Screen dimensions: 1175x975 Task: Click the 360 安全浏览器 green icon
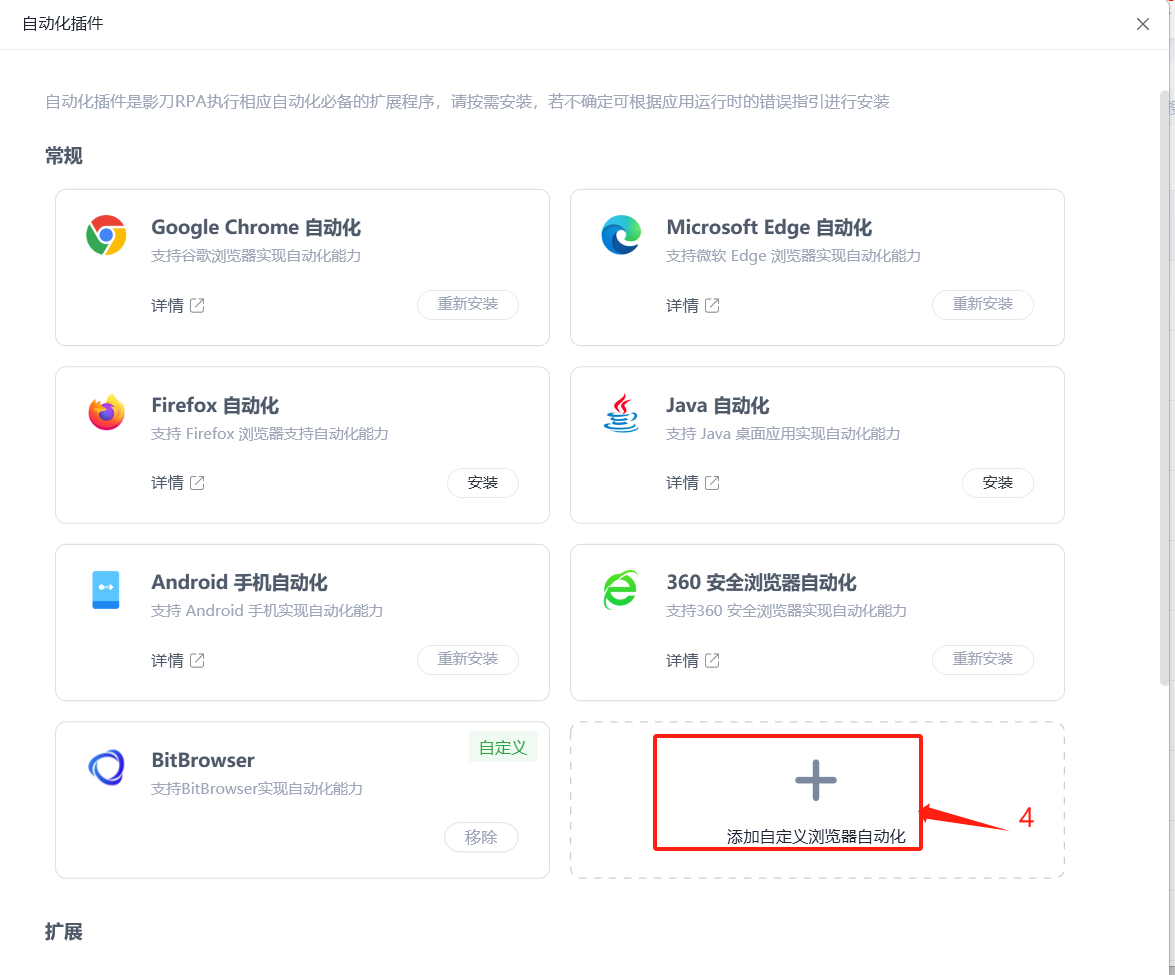pyautogui.click(x=620, y=590)
